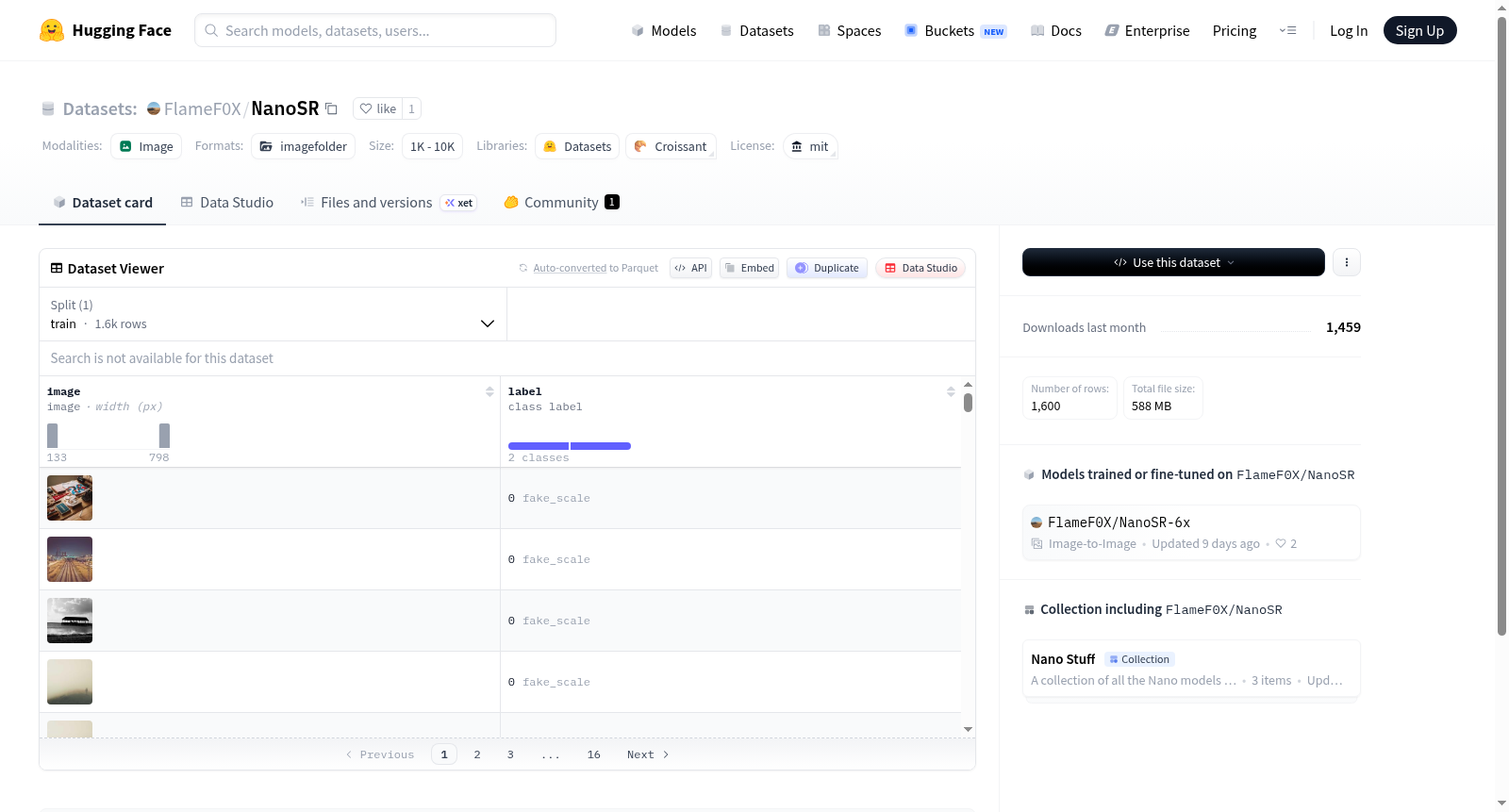Screen dimensions: 1509x812
Task: Open the Nano Stuff collection
Action: [x=1191, y=669]
